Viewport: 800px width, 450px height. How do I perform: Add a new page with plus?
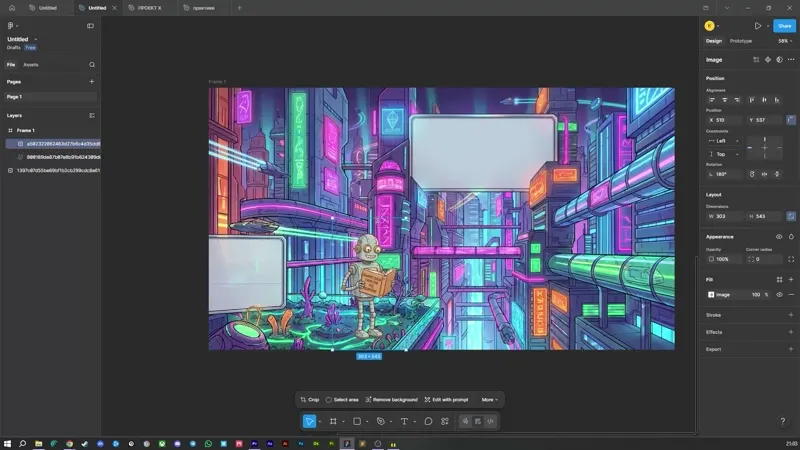tap(92, 82)
